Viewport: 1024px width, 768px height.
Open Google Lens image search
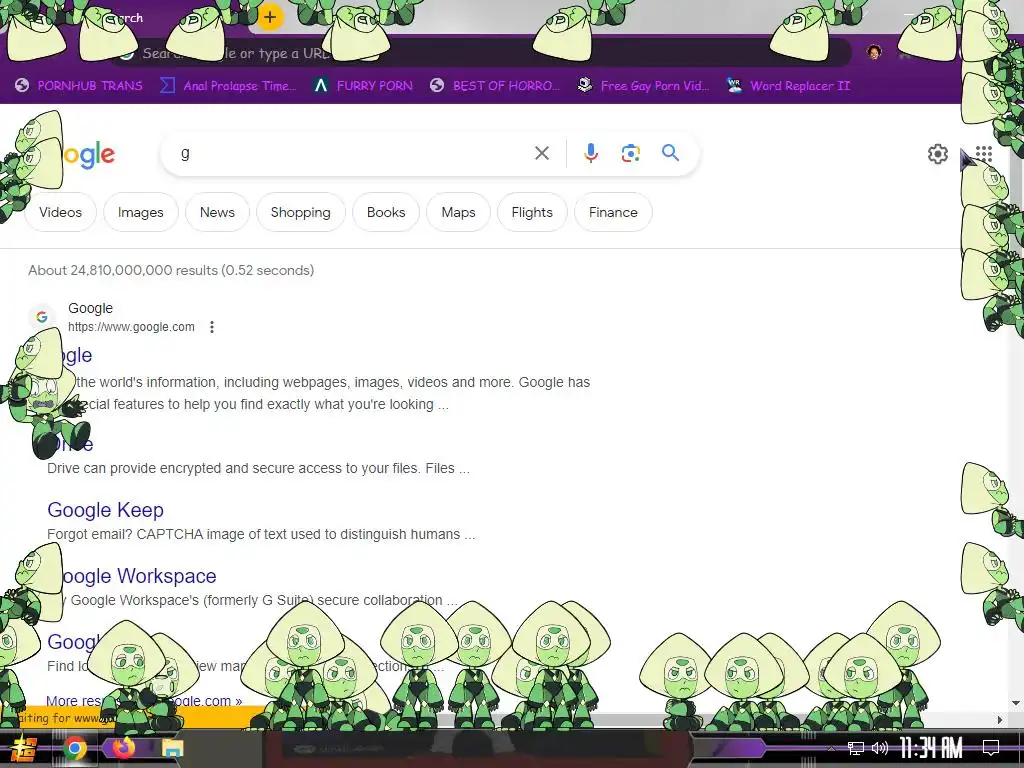(x=630, y=153)
